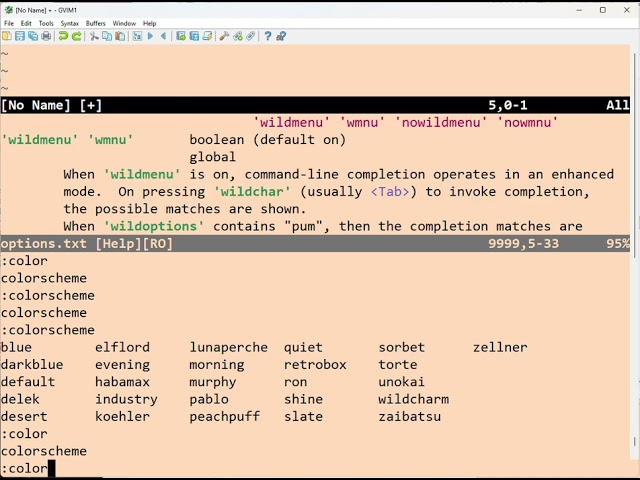Image resolution: width=640 pixels, height=480 pixels.
Task: Click the 'desert' colorscheme name
Action: pyautogui.click(x=24, y=417)
